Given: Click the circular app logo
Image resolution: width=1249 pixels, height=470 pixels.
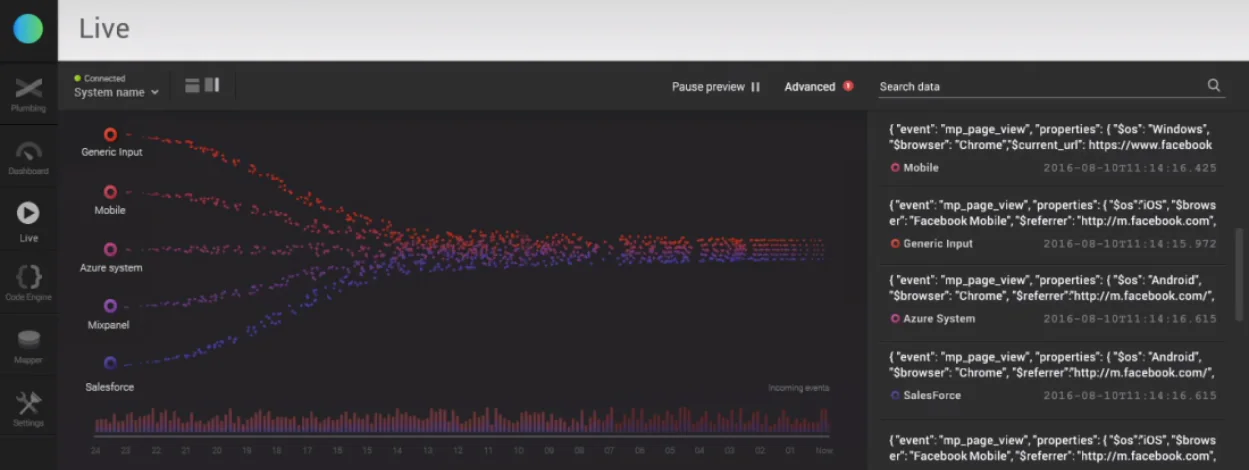Looking at the screenshot, I should pyautogui.click(x=28, y=29).
